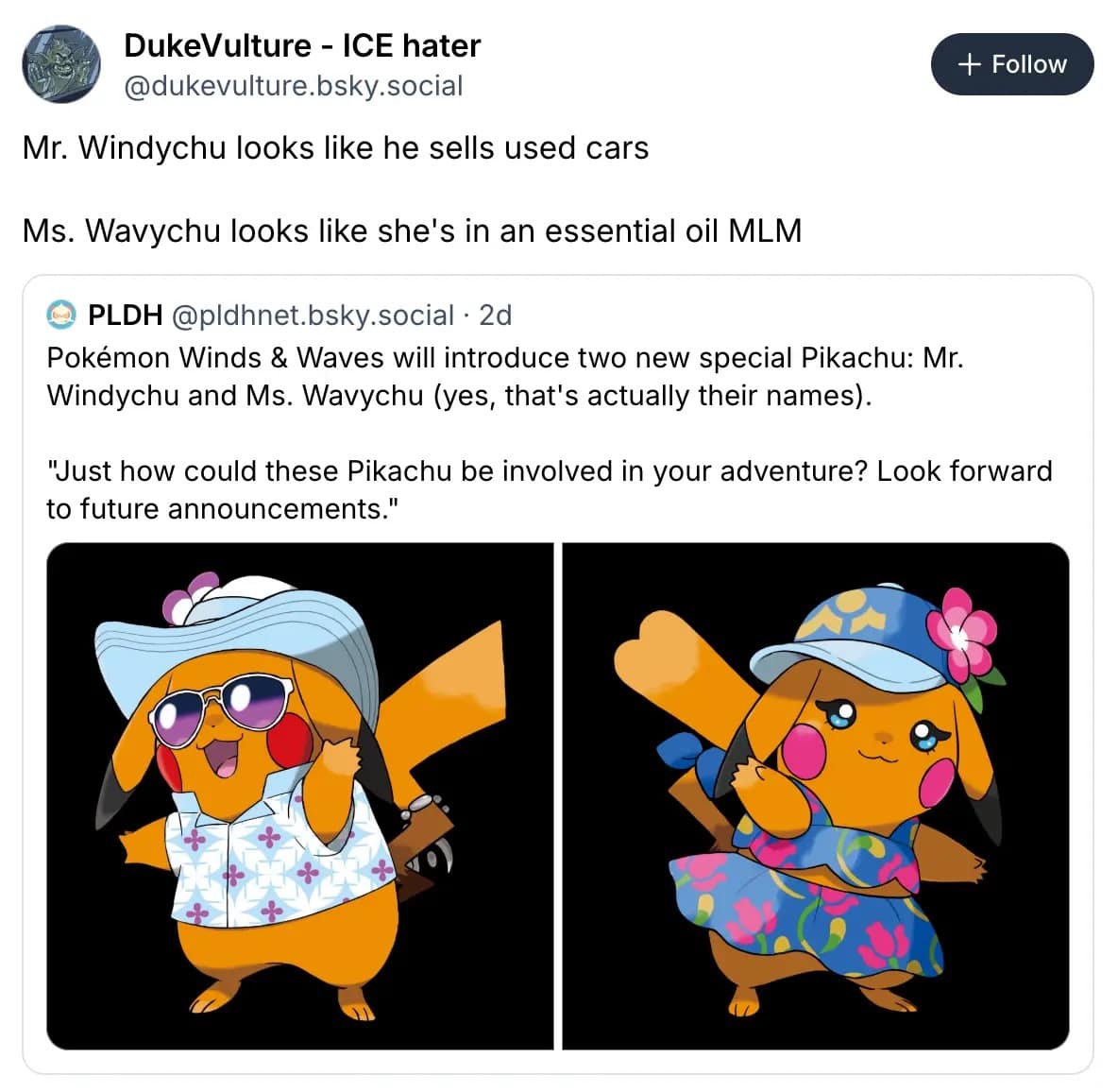Click the post text about used cars

336,148
